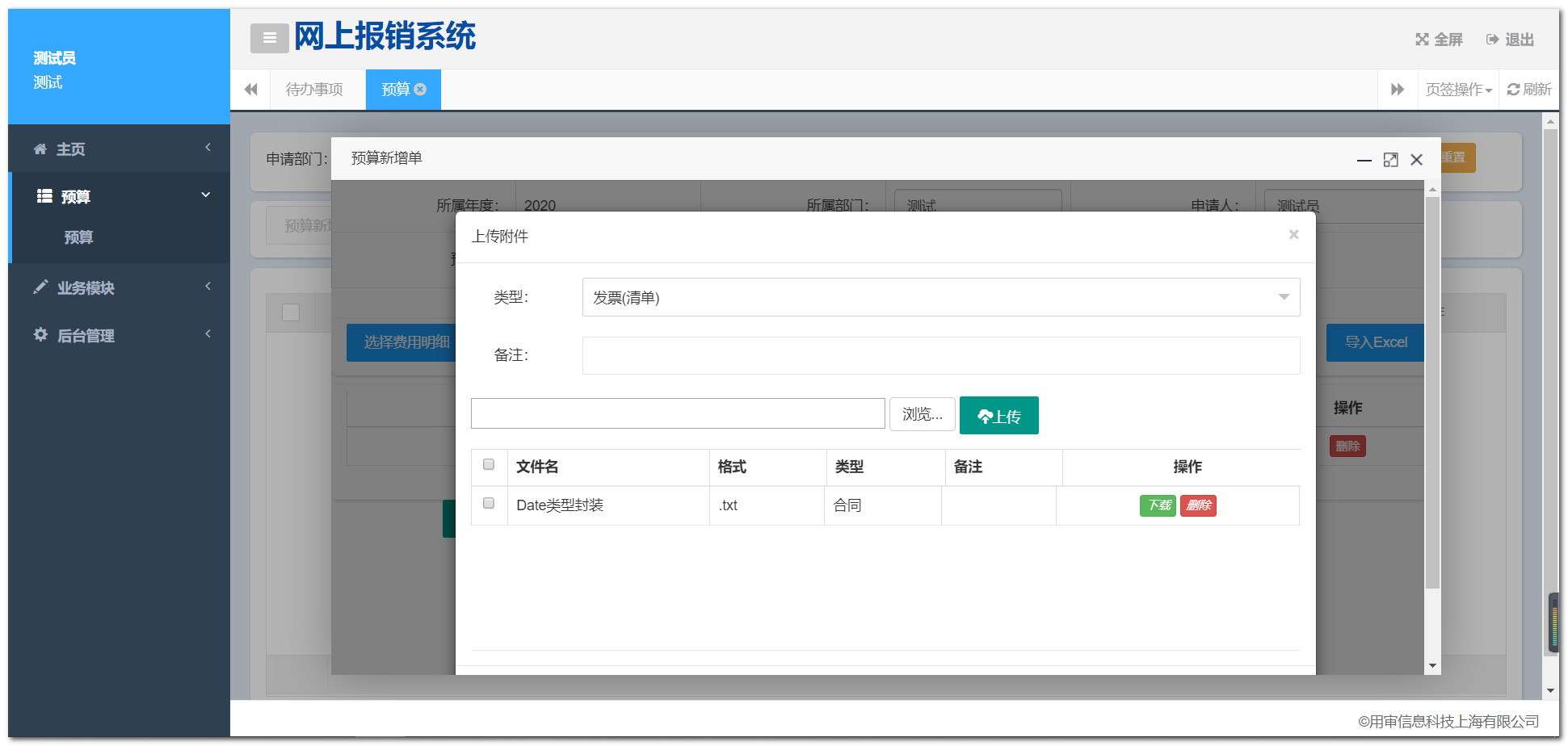Open the 类型 dropdown showing 发票(清单)
The image size is (1568, 746).
940,298
